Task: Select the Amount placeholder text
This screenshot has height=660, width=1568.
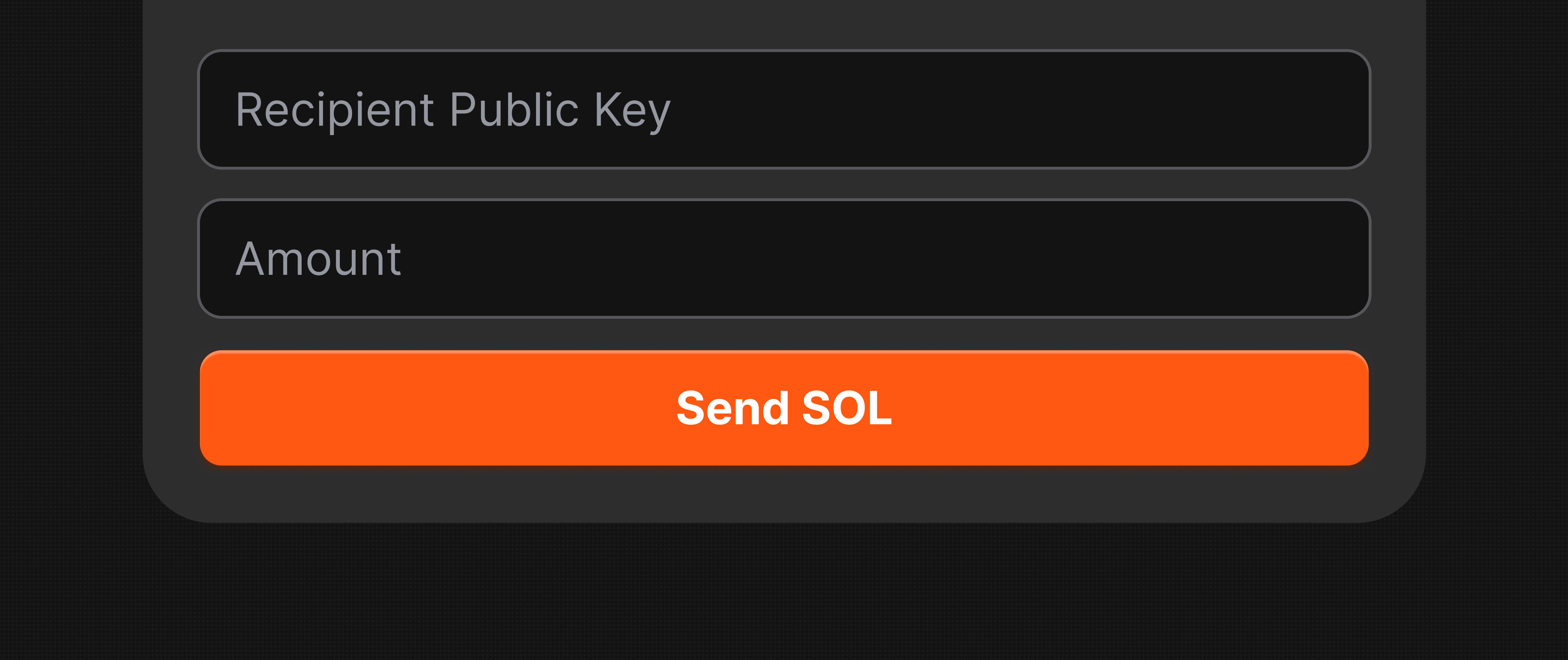Action: click(318, 259)
